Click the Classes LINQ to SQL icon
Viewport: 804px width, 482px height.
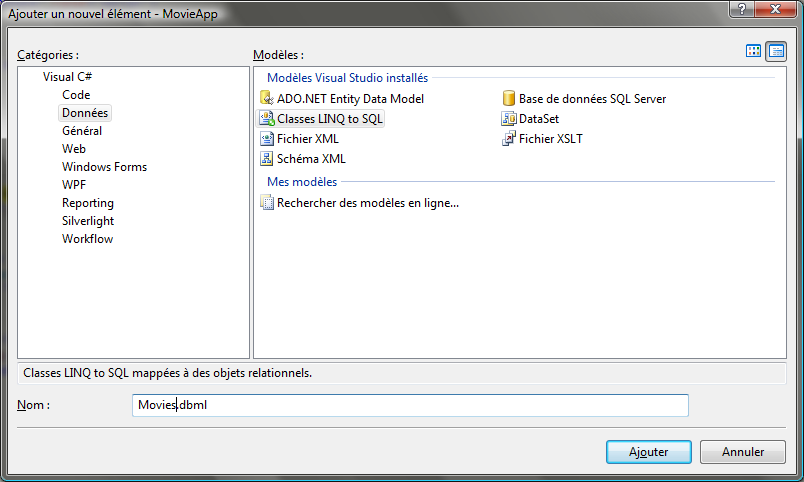click(x=267, y=119)
